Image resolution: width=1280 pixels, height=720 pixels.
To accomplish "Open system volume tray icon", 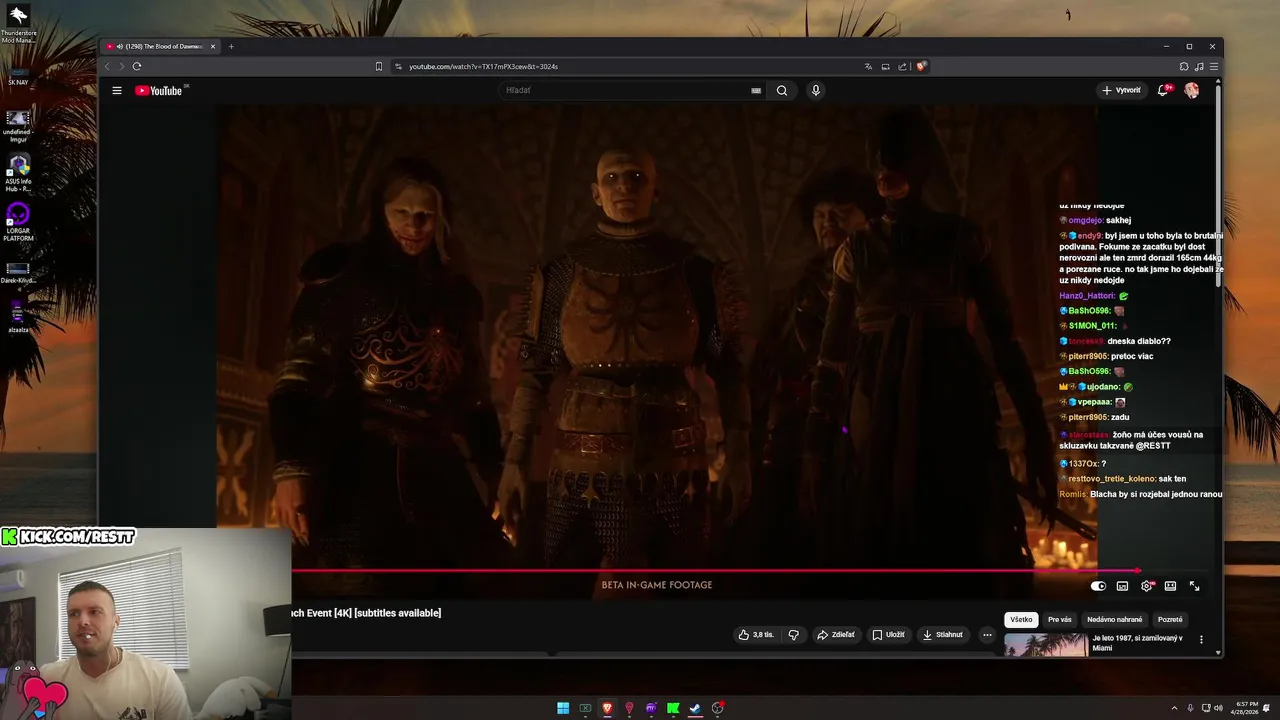I will pos(1219,708).
